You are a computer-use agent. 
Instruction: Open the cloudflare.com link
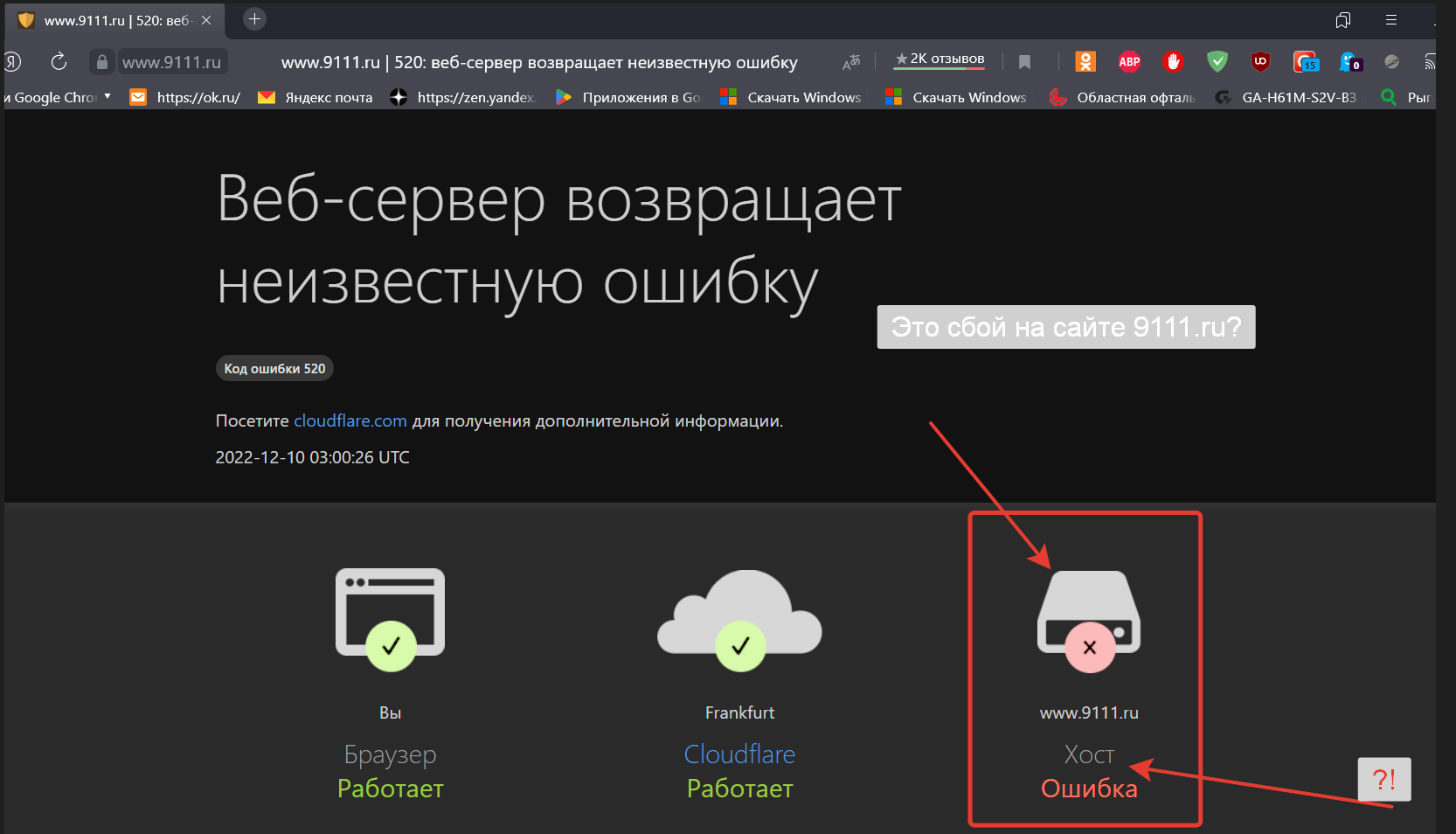[x=350, y=420]
